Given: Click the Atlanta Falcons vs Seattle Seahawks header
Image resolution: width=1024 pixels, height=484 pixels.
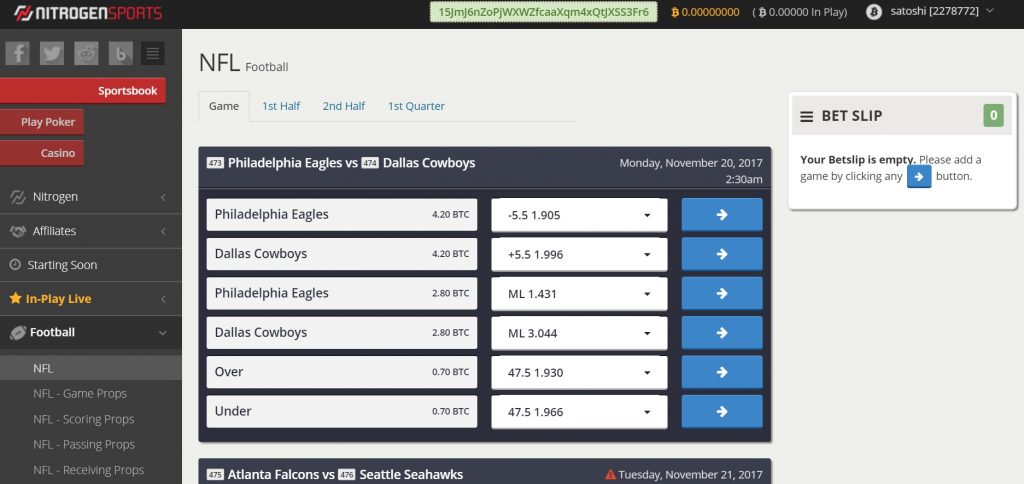Looking at the screenshot, I should [x=485, y=472].
